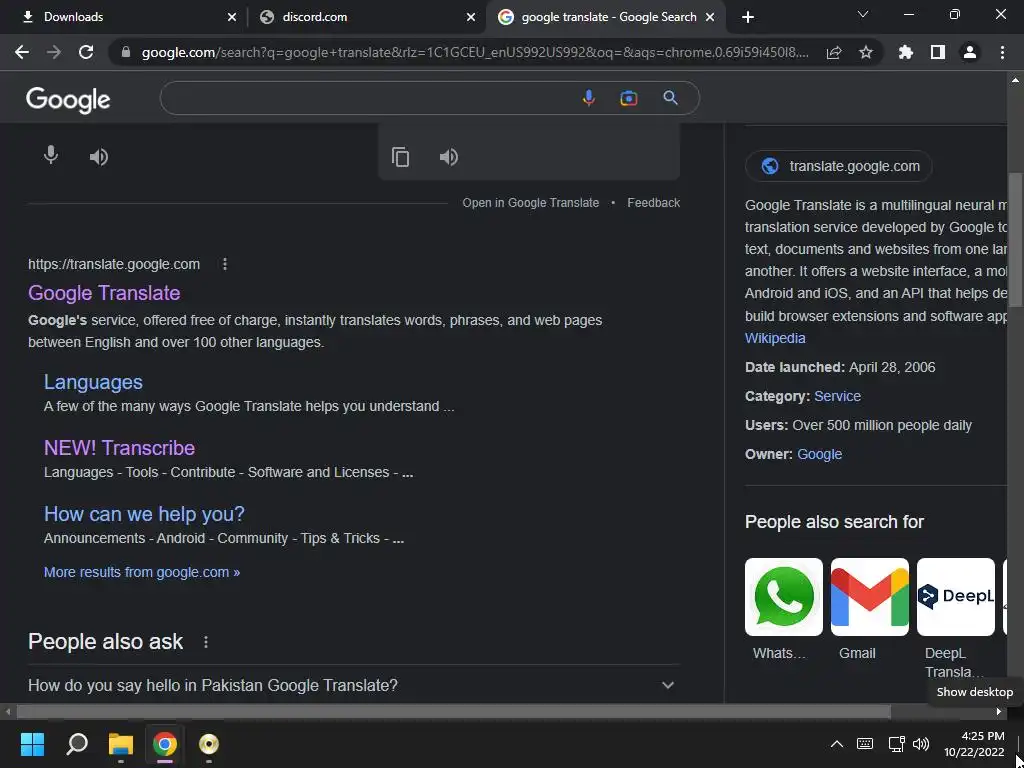The image size is (1024, 768).
Task: Click the Chrome forward arrow
Action: [x=54, y=52]
